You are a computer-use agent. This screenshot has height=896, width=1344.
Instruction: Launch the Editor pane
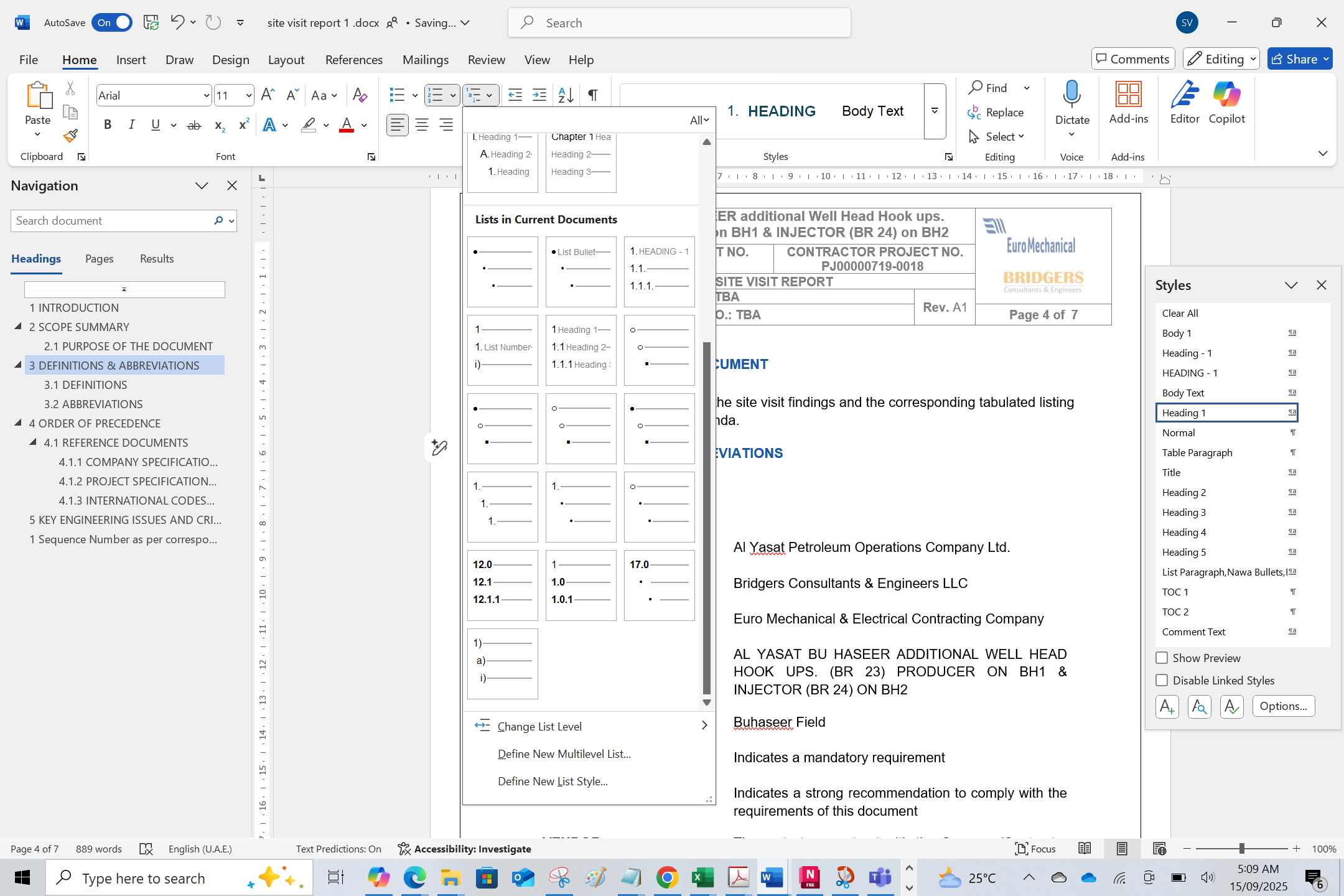click(x=1183, y=104)
